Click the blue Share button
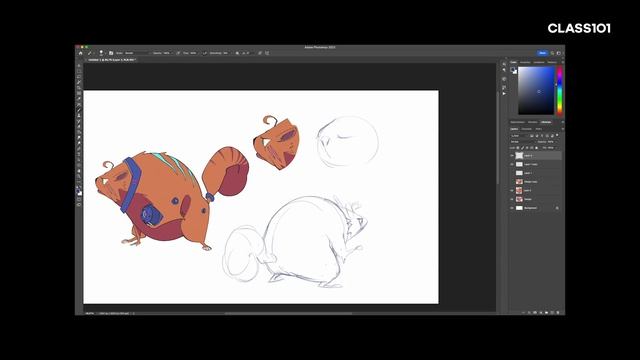 tap(542, 53)
